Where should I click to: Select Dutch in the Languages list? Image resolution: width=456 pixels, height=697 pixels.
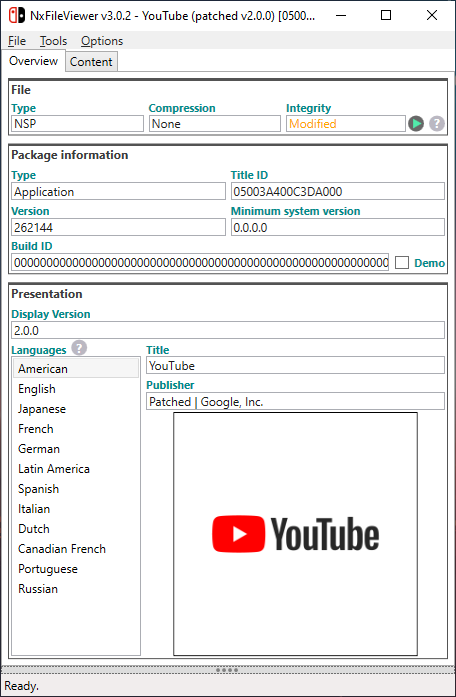click(x=76, y=529)
